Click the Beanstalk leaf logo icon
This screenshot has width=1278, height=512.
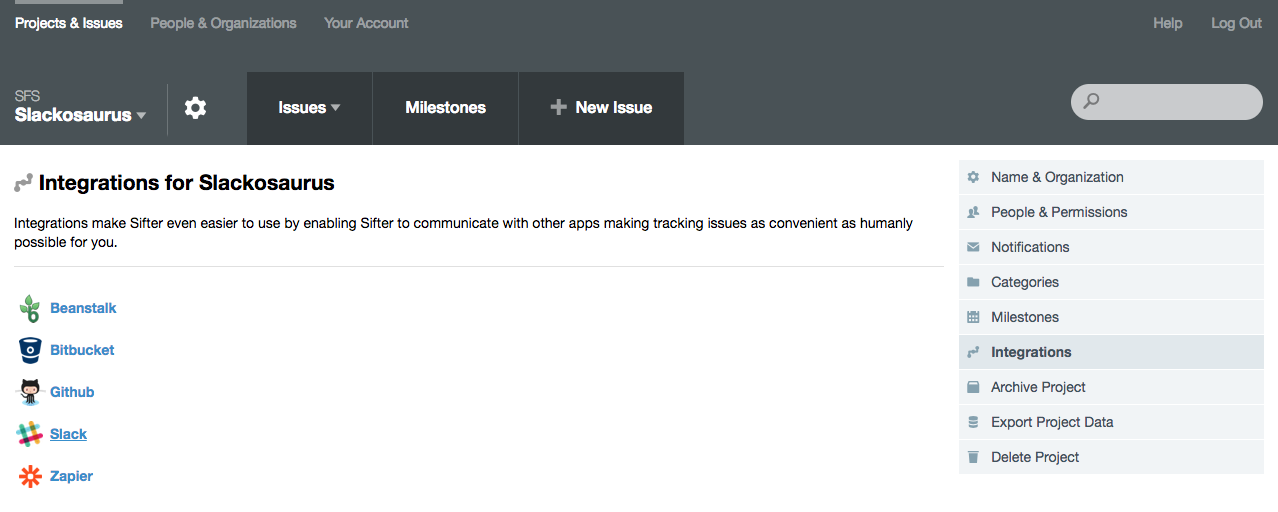[30, 308]
